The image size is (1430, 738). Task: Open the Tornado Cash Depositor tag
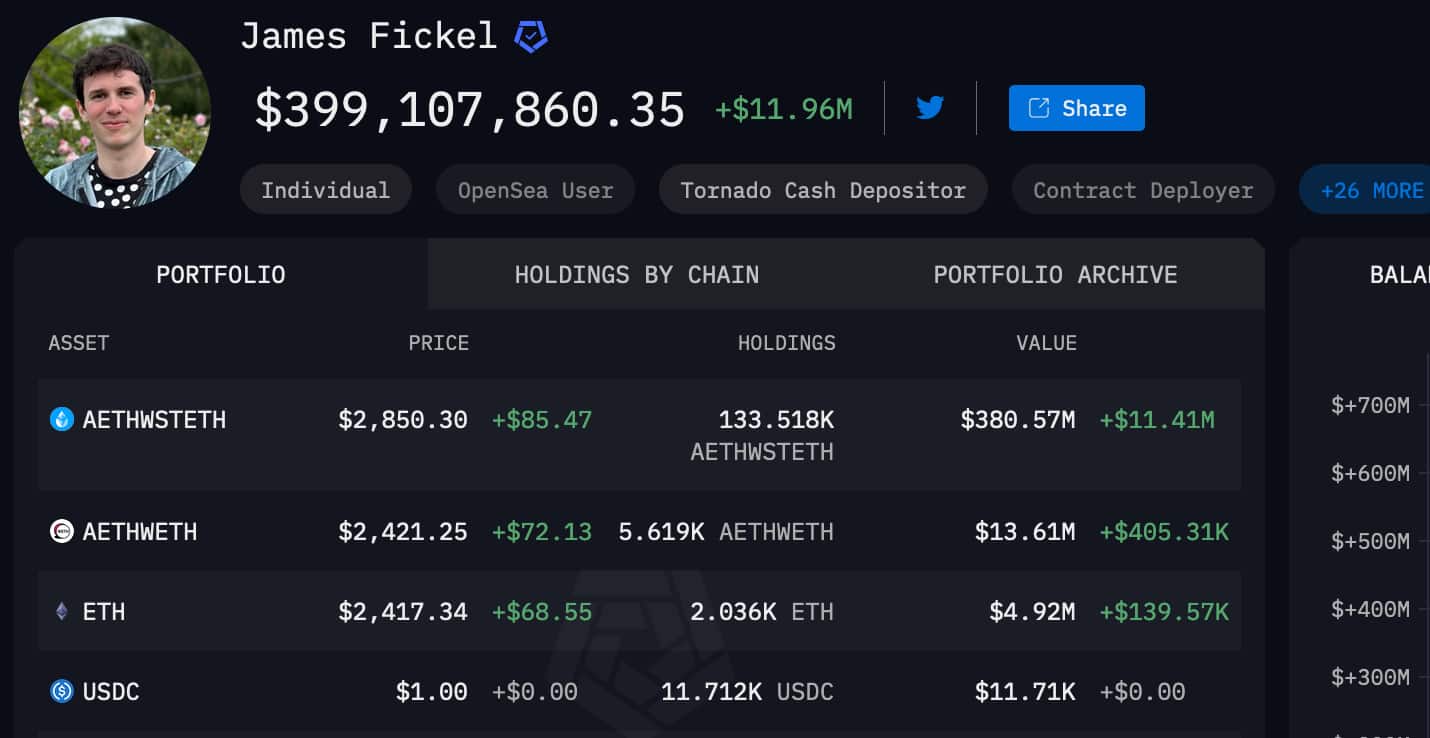(822, 188)
